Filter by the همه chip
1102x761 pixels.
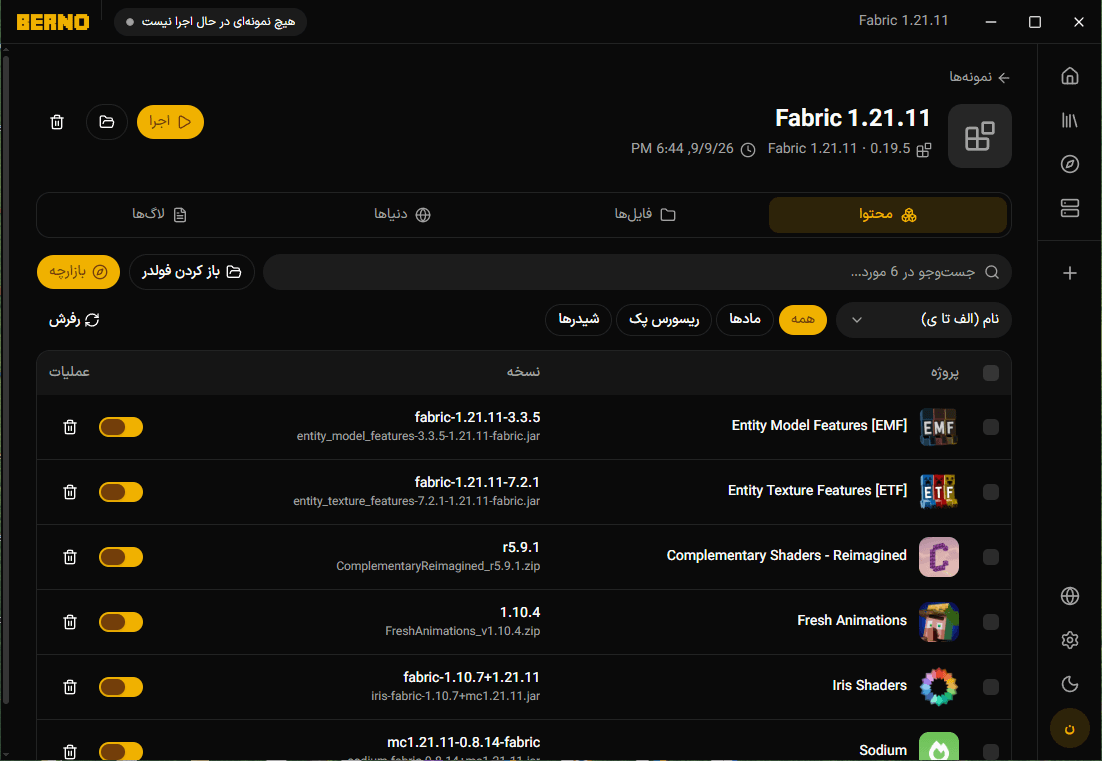coord(803,320)
